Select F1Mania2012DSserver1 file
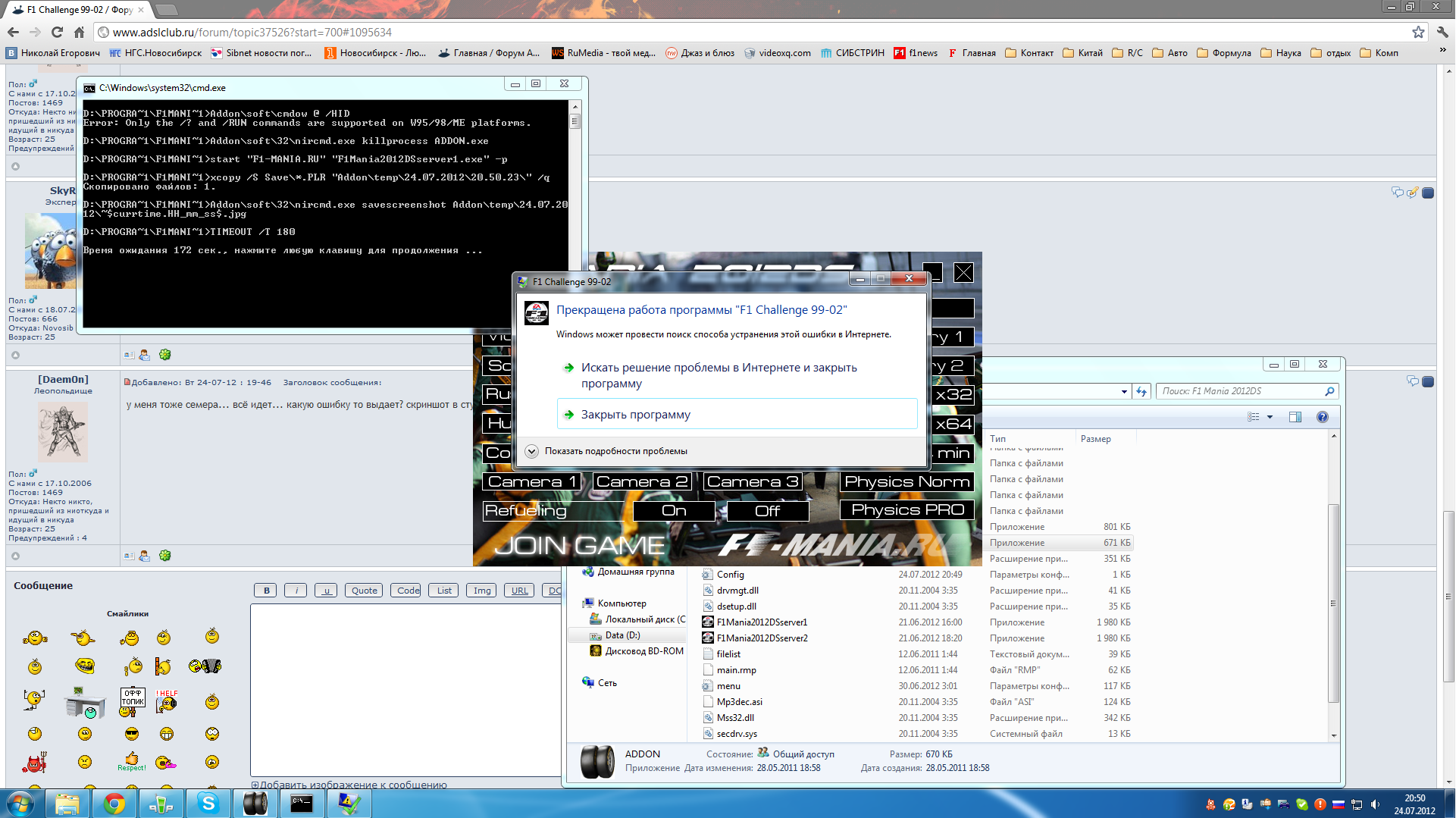Viewport: 1456px width, 818px height. click(762, 622)
